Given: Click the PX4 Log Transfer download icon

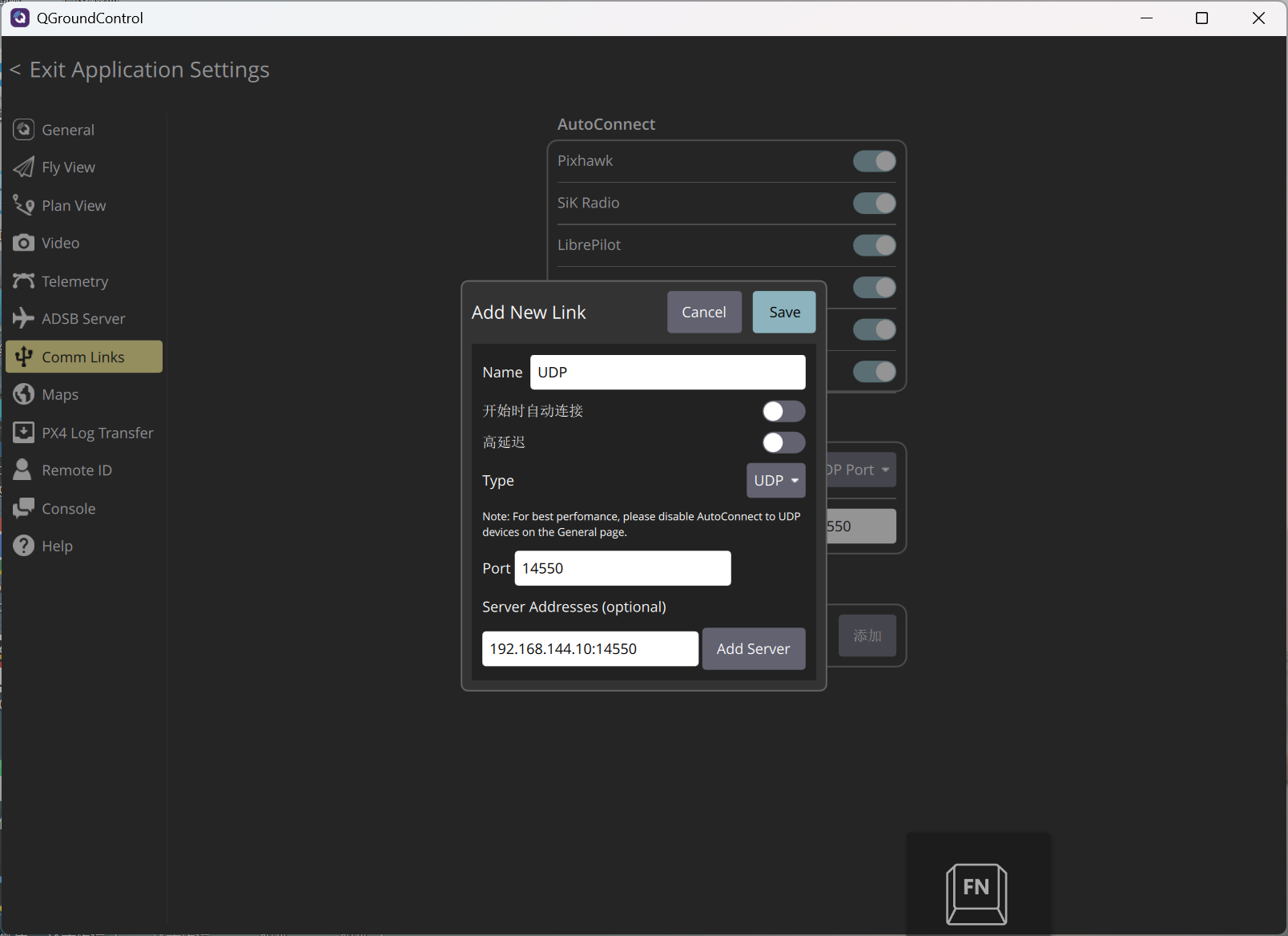Looking at the screenshot, I should pos(24,433).
